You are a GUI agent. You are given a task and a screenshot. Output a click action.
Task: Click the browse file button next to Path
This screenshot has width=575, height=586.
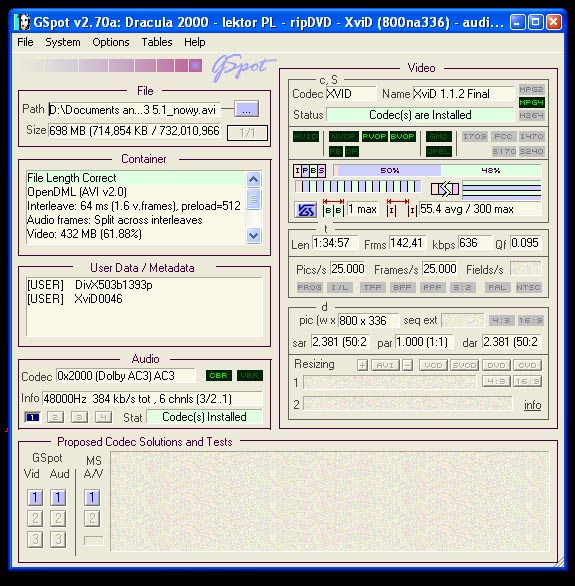tap(246, 110)
